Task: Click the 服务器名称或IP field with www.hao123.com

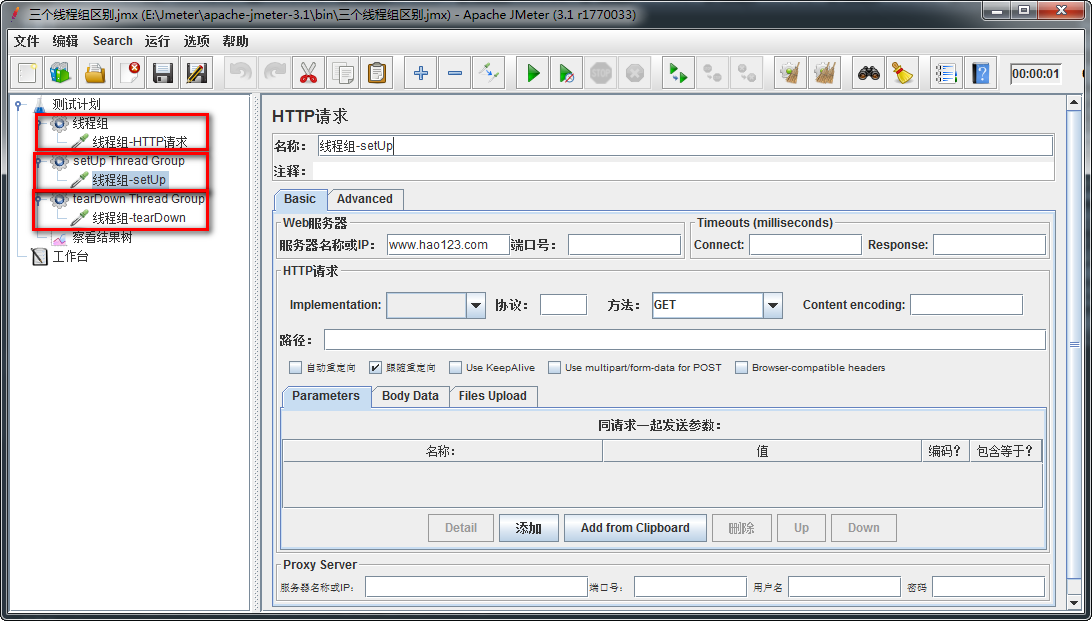Action: click(447, 245)
